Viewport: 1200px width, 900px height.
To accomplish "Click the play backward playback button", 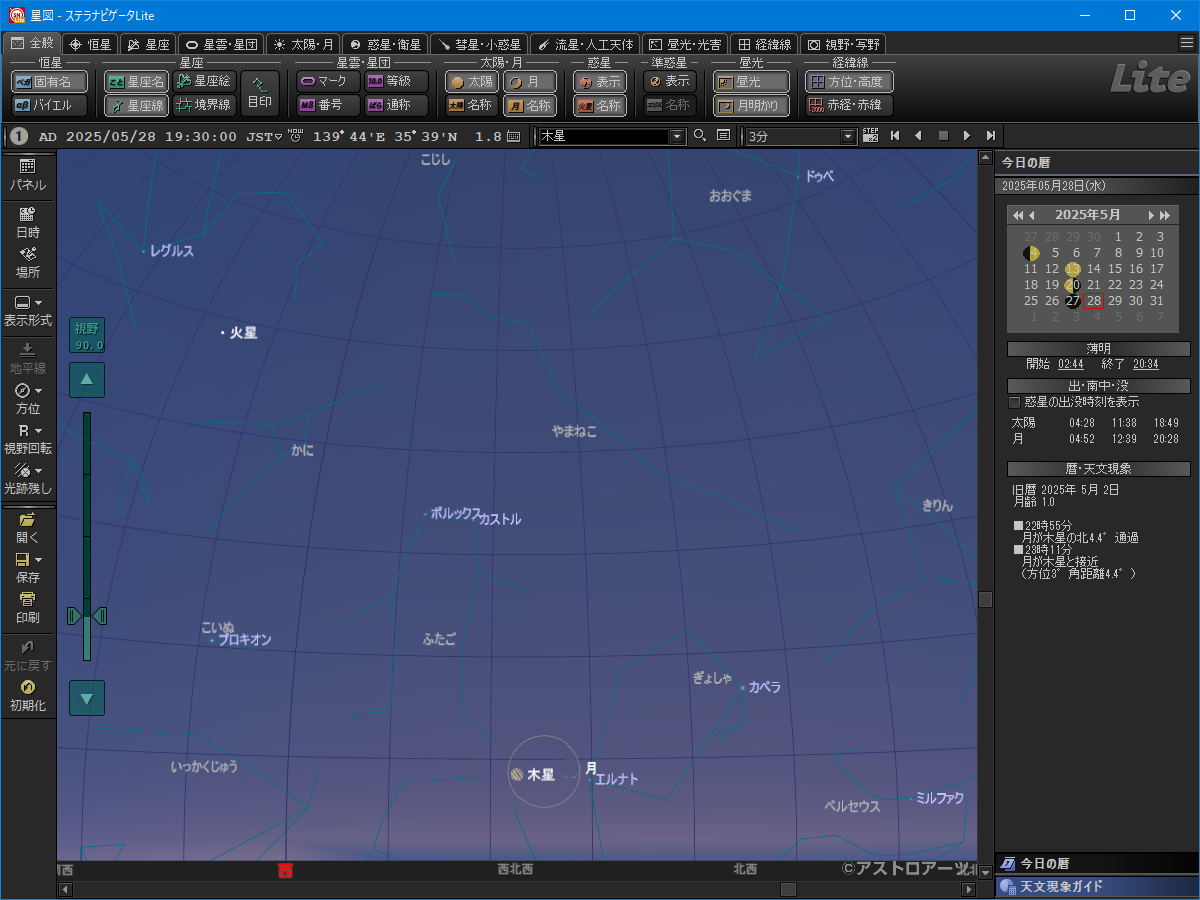I will tap(918, 136).
